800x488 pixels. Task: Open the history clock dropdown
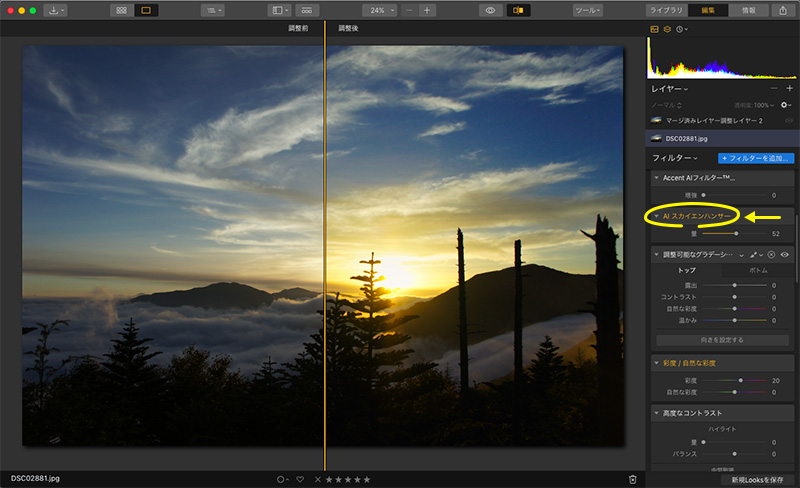[x=682, y=29]
